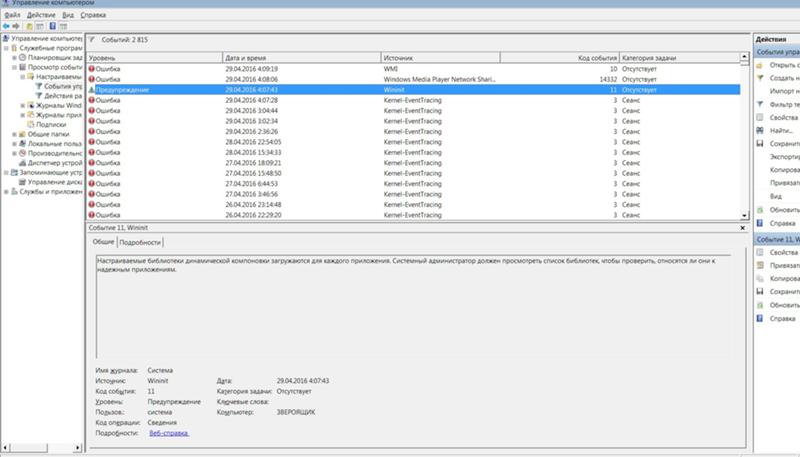800x457 pixels.
Task: Switch to the Общие tab
Action: click(x=104, y=242)
